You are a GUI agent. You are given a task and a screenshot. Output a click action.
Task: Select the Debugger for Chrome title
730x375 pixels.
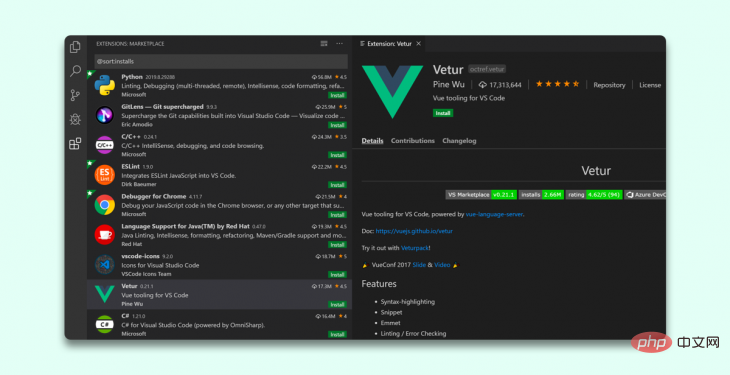154,197
